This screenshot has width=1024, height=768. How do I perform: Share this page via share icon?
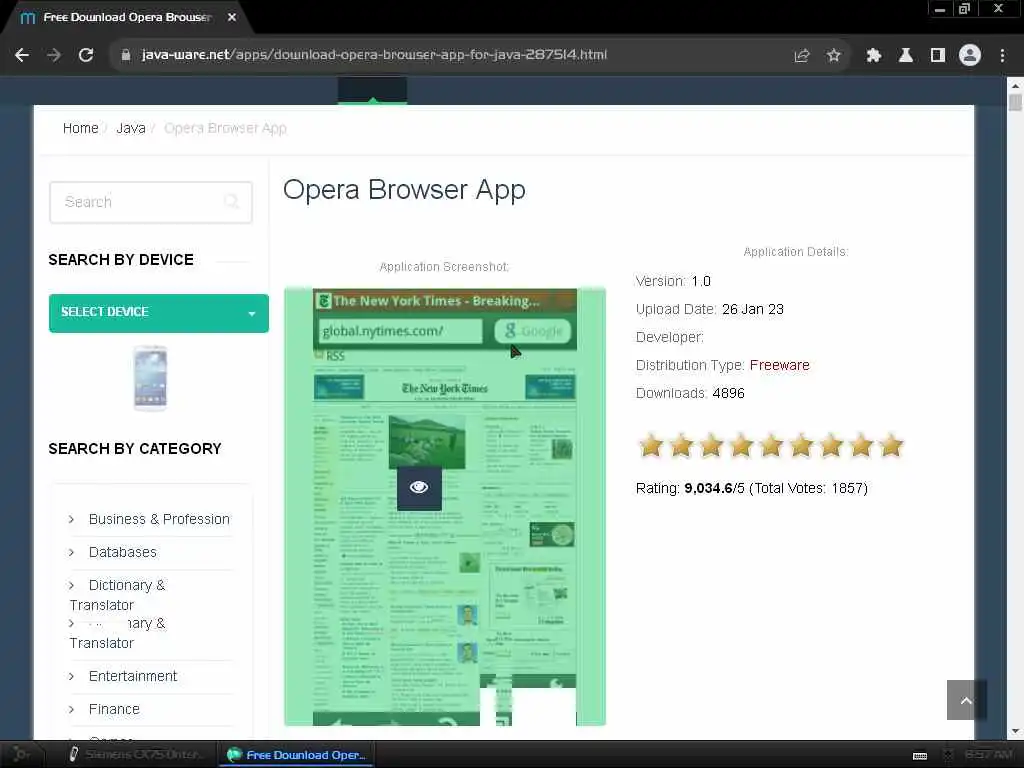802,56
